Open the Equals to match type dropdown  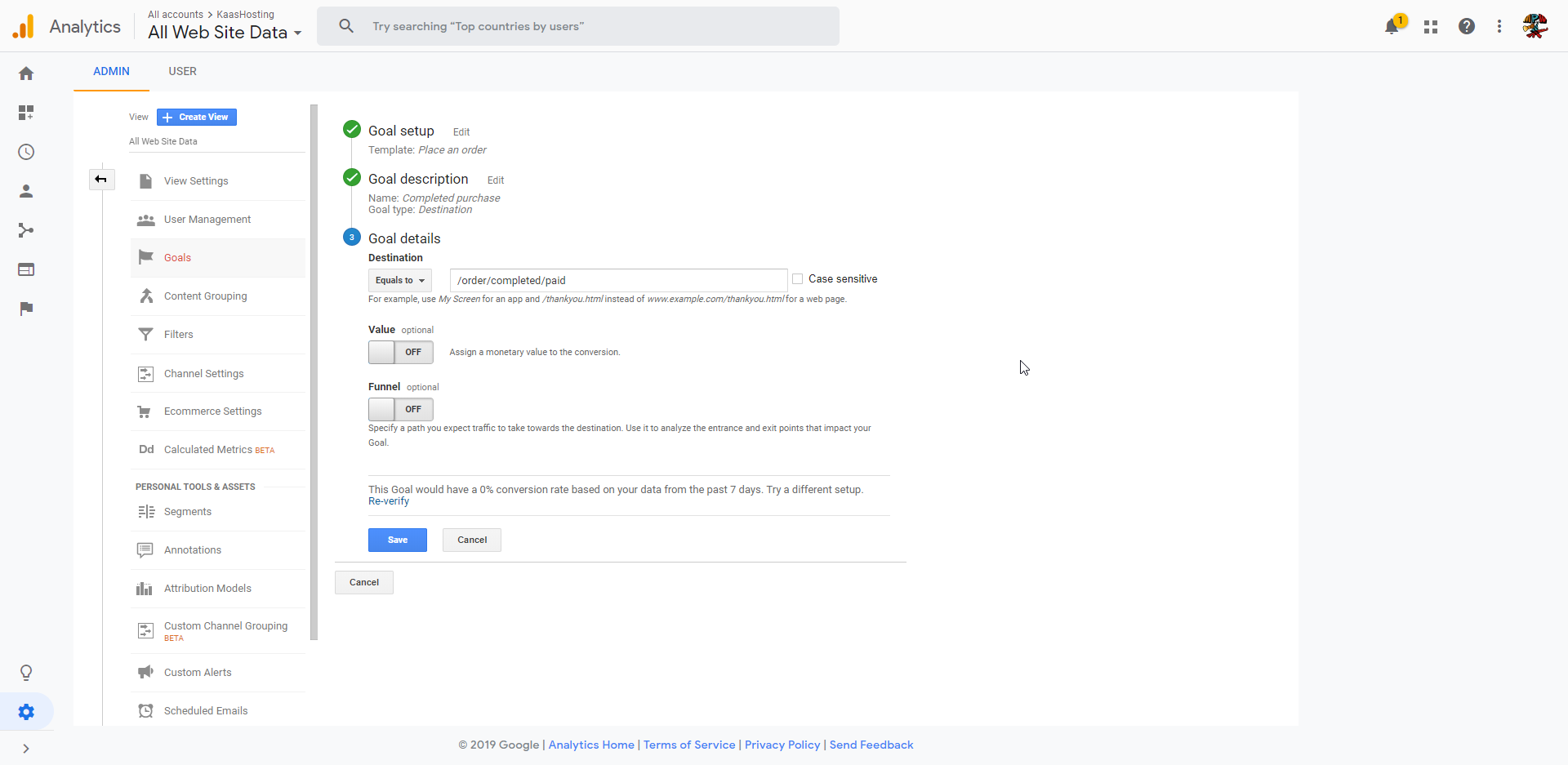point(399,280)
